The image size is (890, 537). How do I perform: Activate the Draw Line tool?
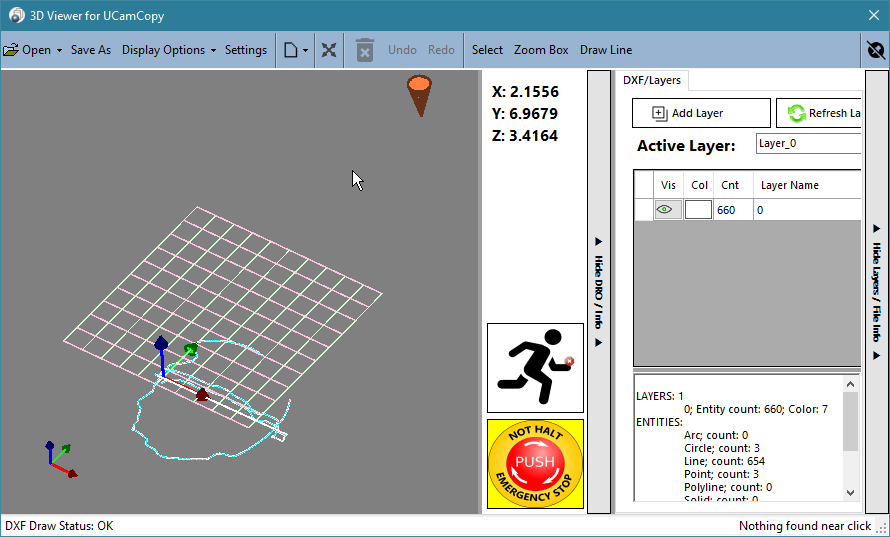pos(606,50)
